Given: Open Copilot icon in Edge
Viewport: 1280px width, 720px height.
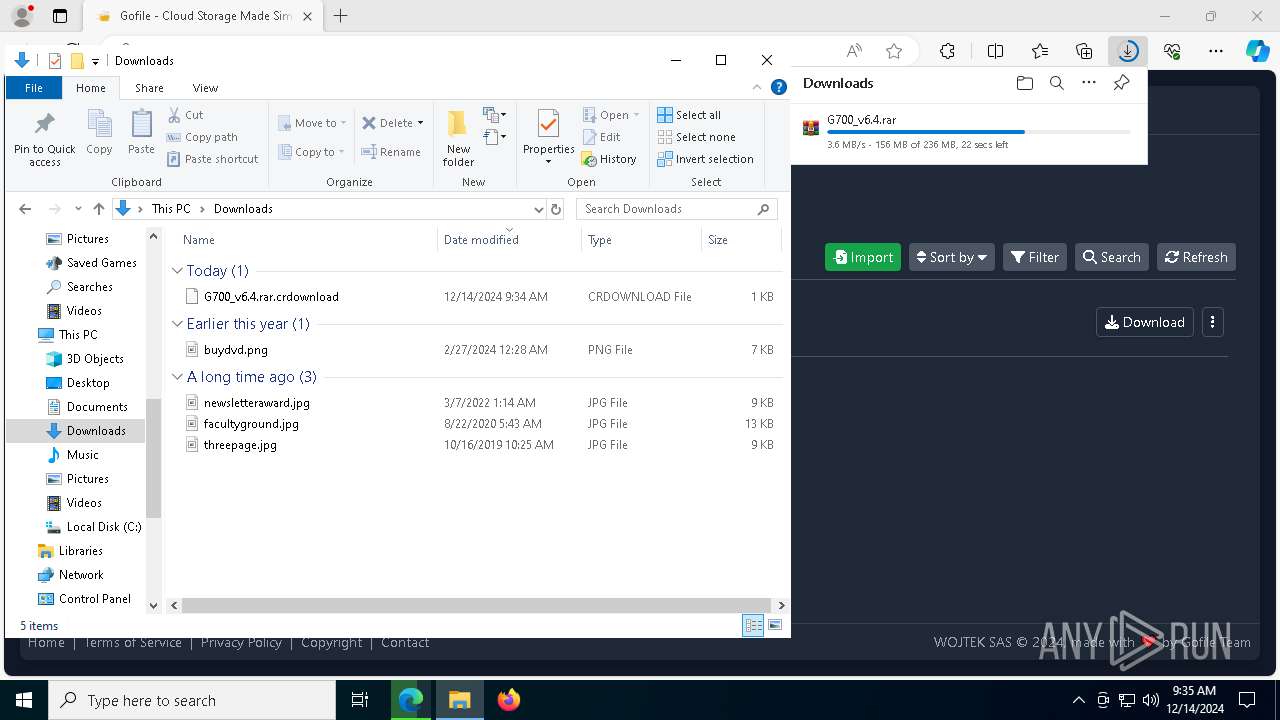Looking at the screenshot, I should tap(1257, 51).
